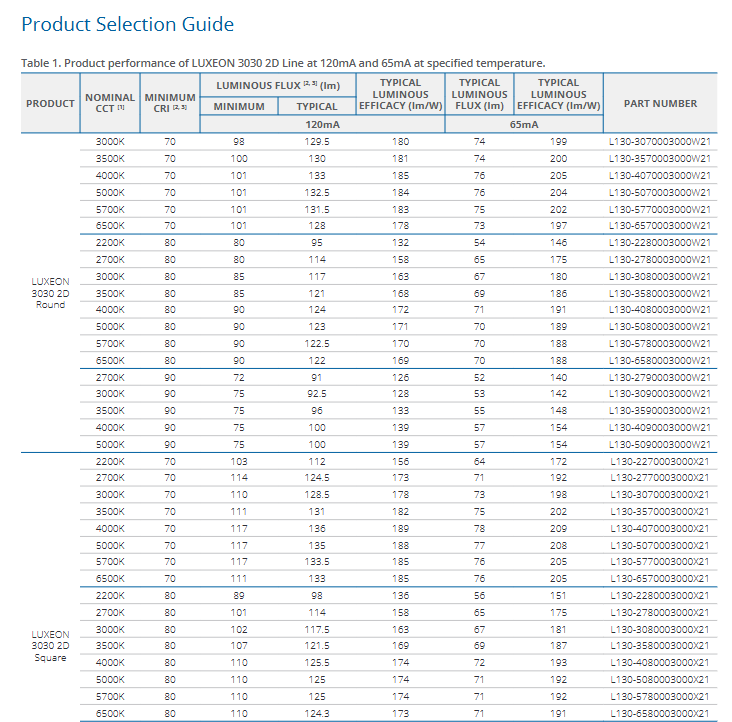Viewport: 732px width, 722px height.
Task: Select part number L130-3070003000W21
Action: click(660, 142)
